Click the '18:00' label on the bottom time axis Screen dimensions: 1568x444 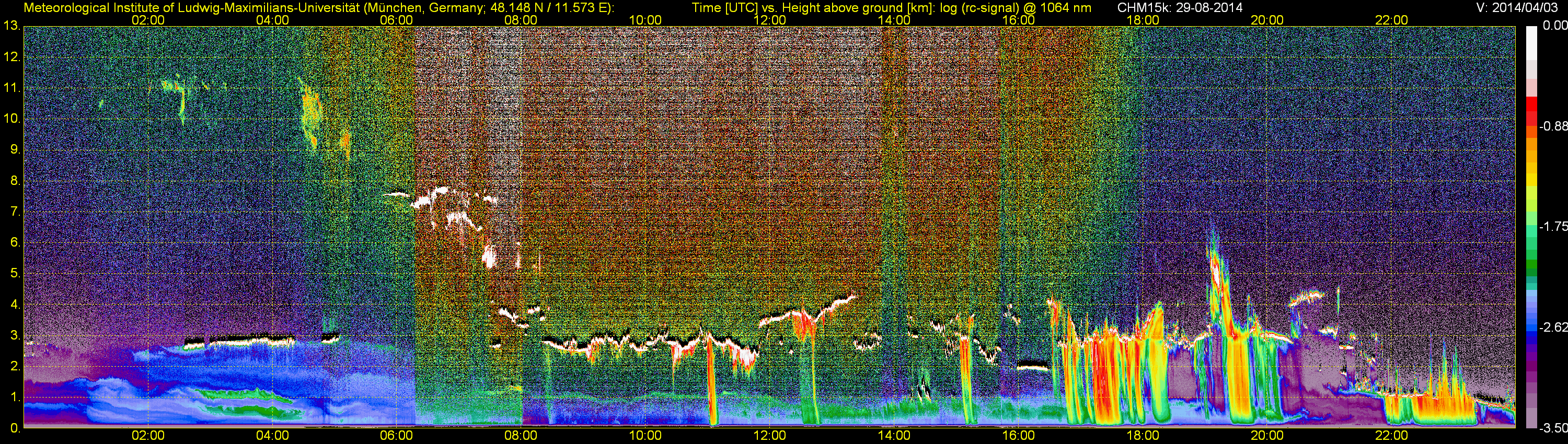tap(1143, 436)
